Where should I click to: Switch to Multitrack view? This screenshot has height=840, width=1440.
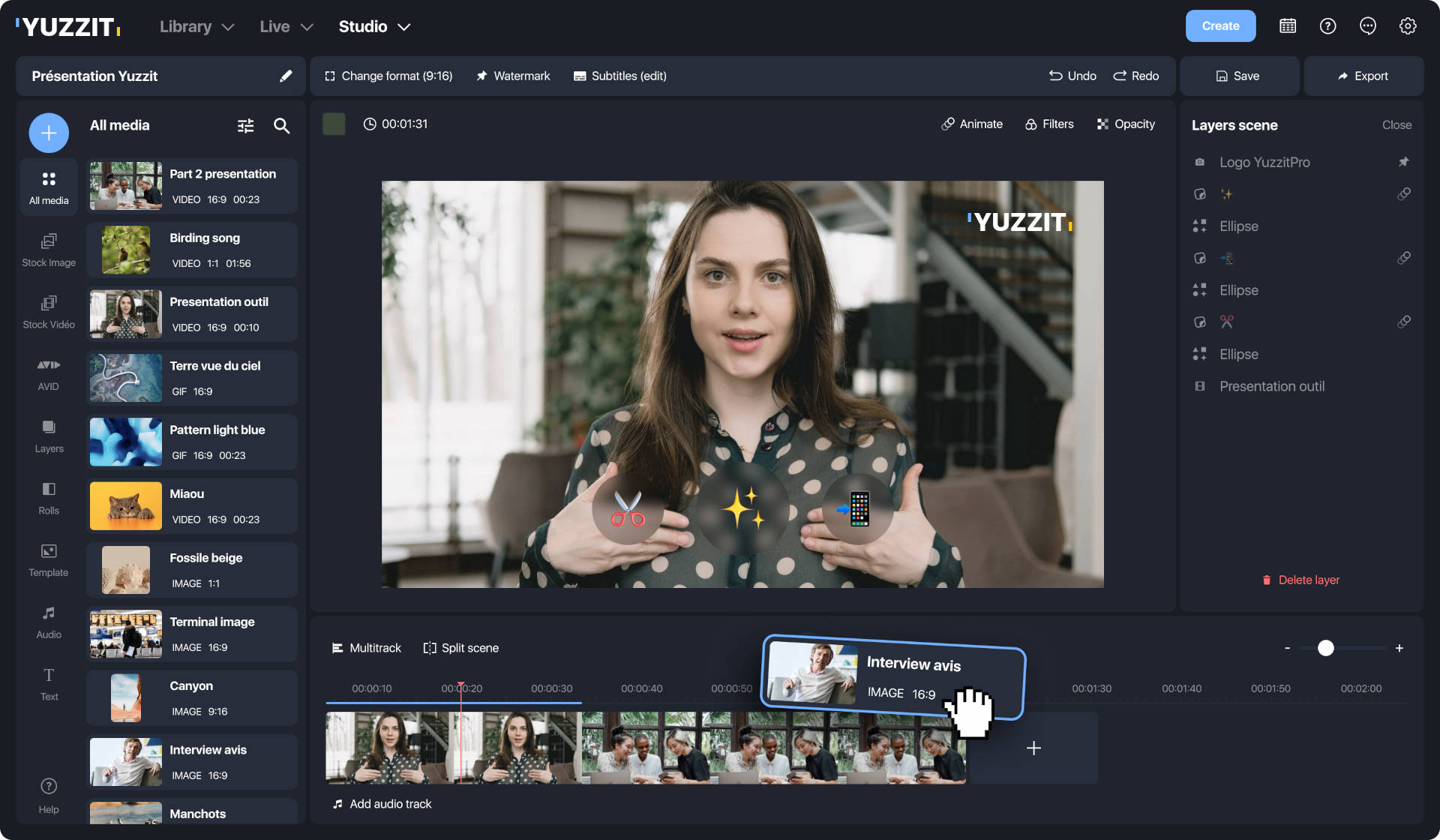pos(367,648)
